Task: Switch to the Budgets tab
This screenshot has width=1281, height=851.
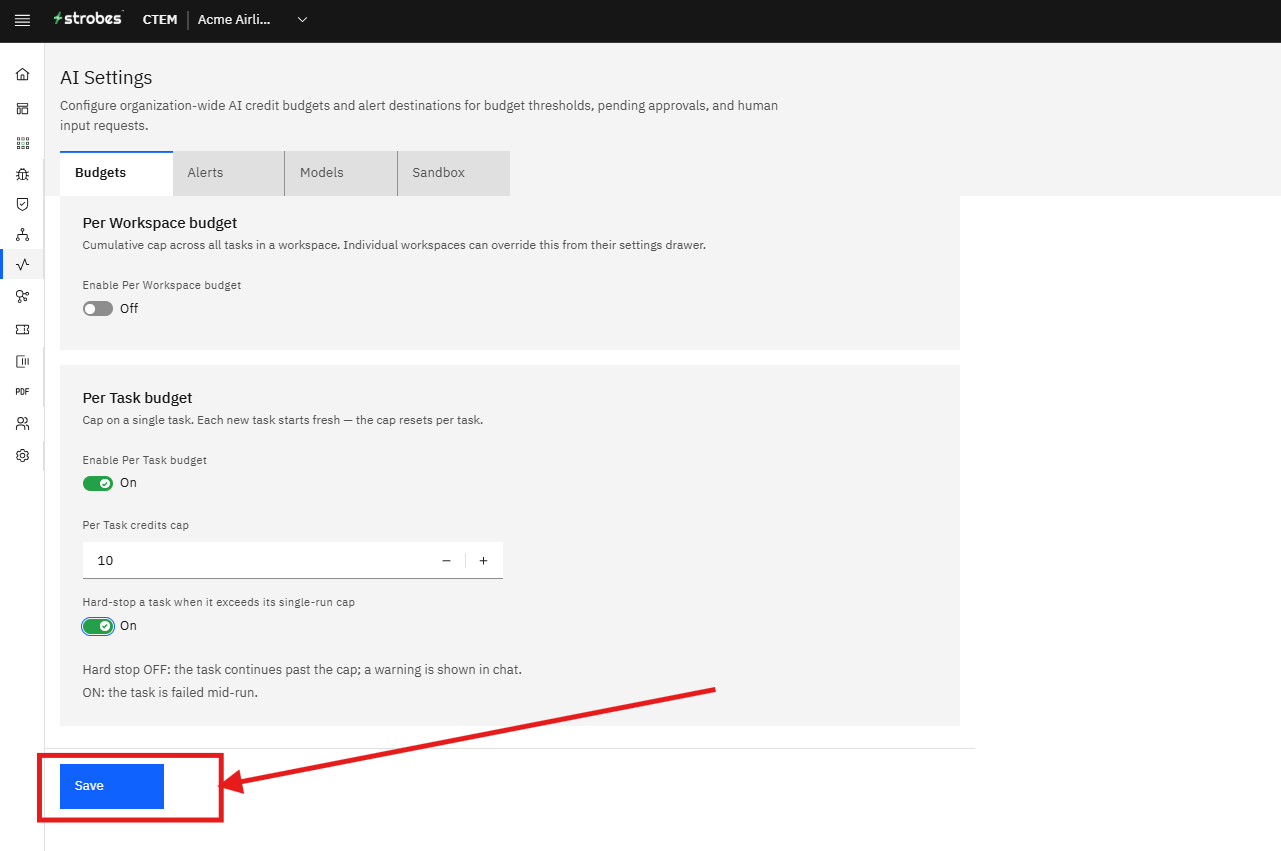Action: [x=116, y=173]
